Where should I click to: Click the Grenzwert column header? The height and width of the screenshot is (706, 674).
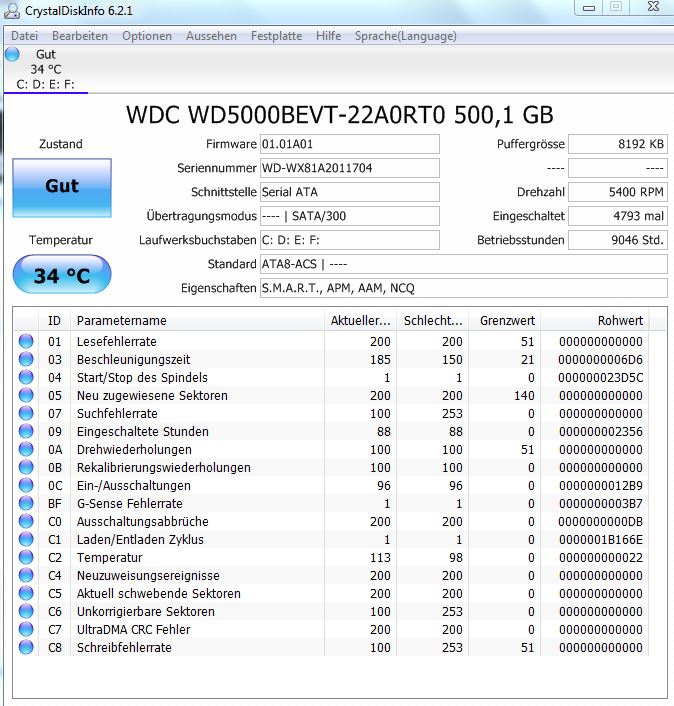point(505,321)
